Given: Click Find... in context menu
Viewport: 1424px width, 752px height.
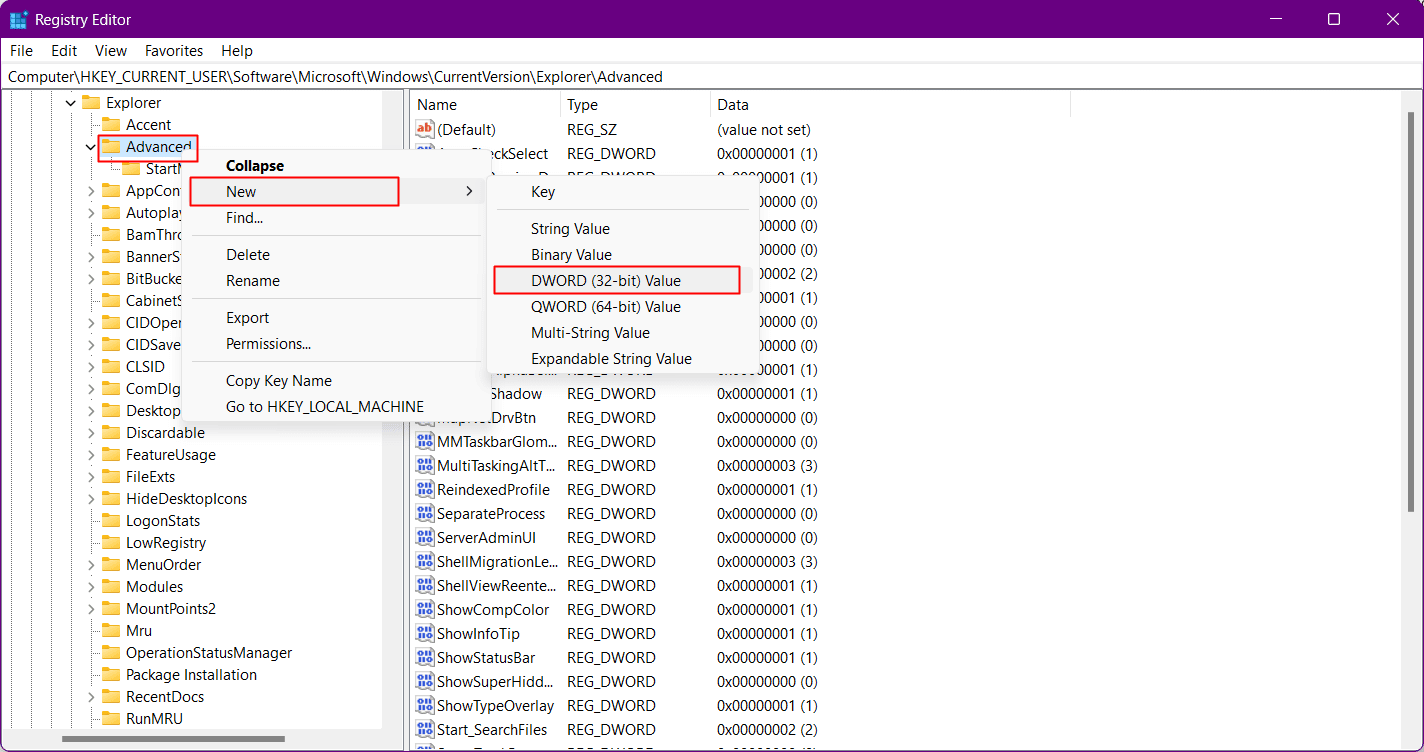Looking at the screenshot, I should click(x=335, y=217).
